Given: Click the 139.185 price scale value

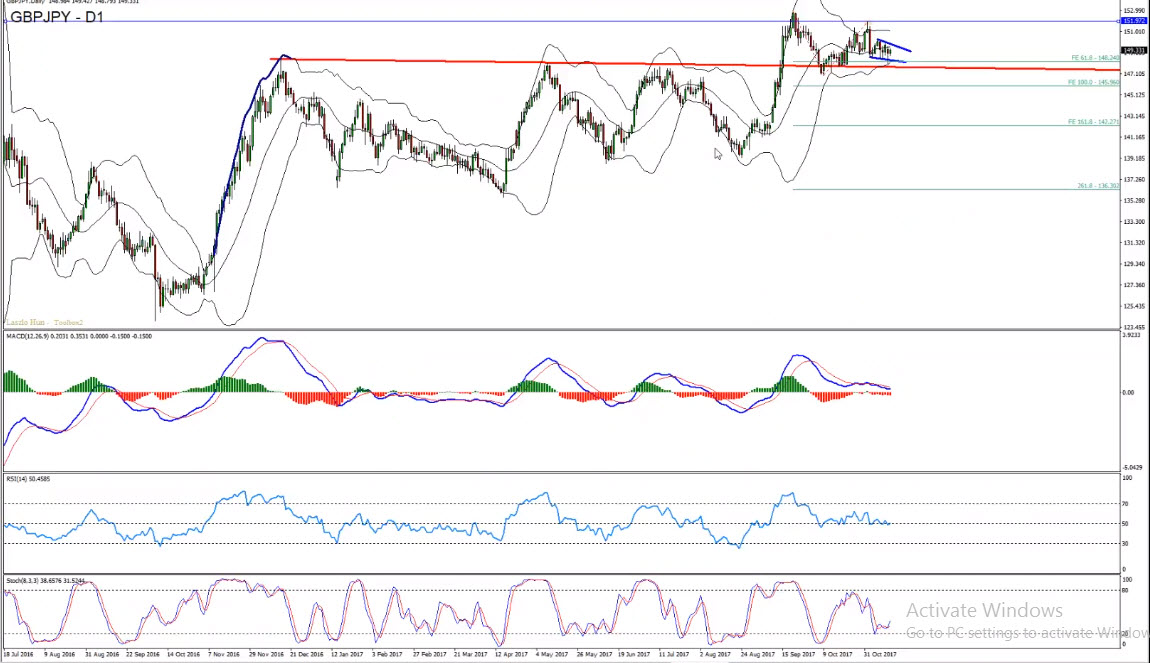Looking at the screenshot, I should [1134, 158].
